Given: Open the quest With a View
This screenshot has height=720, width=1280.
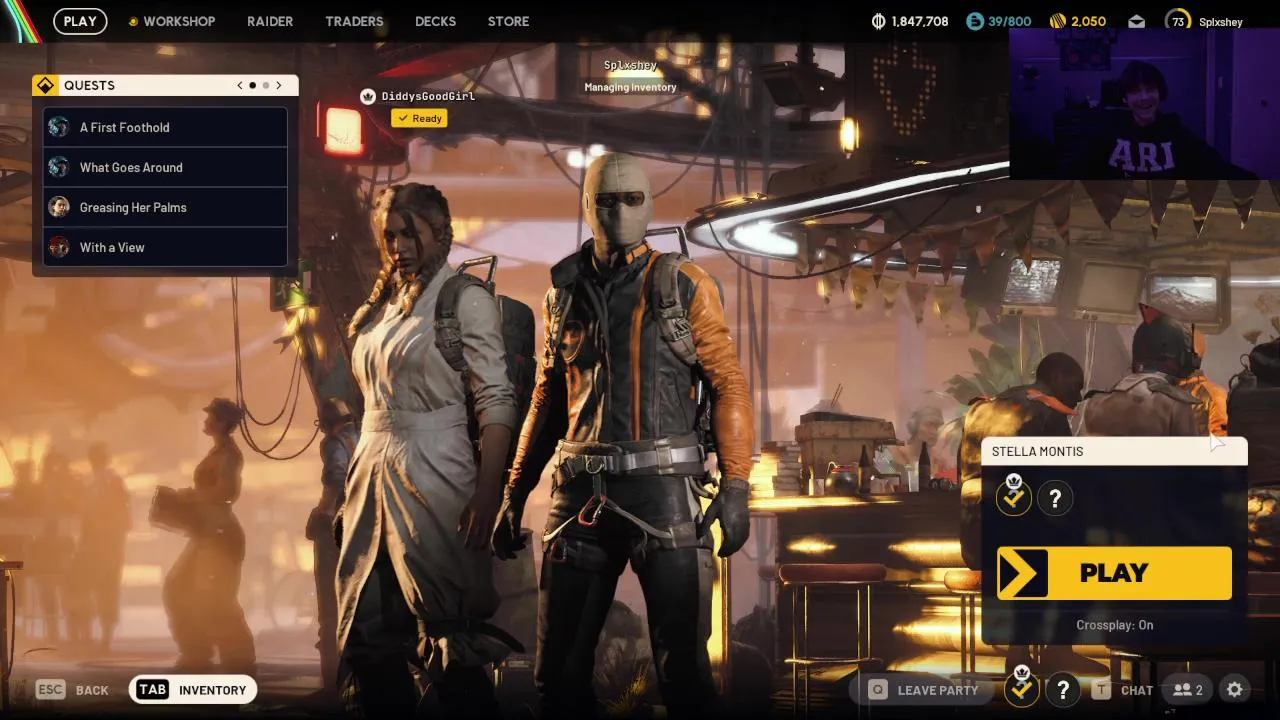Looking at the screenshot, I should (165, 247).
